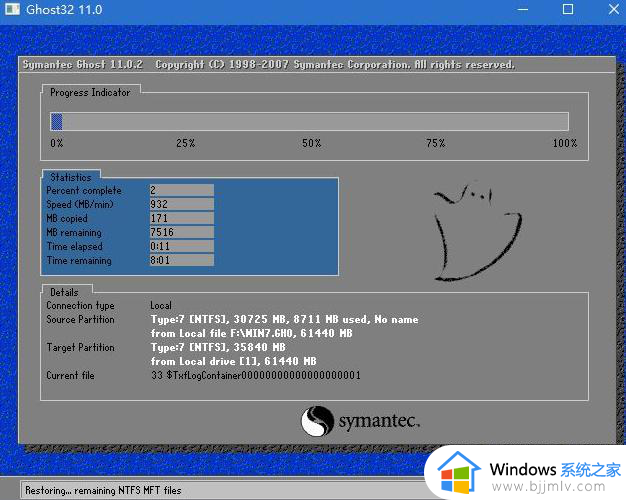Click the 'Details' group label
This screenshot has height=500, width=626.
click(64, 292)
